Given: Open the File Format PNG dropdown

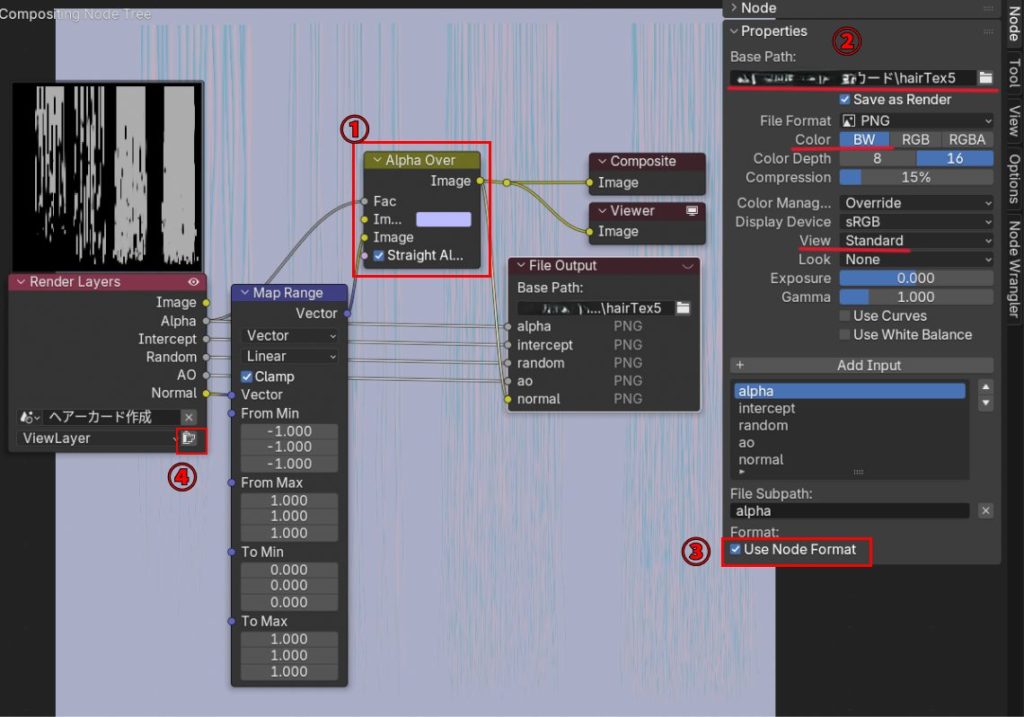Looking at the screenshot, I should click(x=915, y=121).
